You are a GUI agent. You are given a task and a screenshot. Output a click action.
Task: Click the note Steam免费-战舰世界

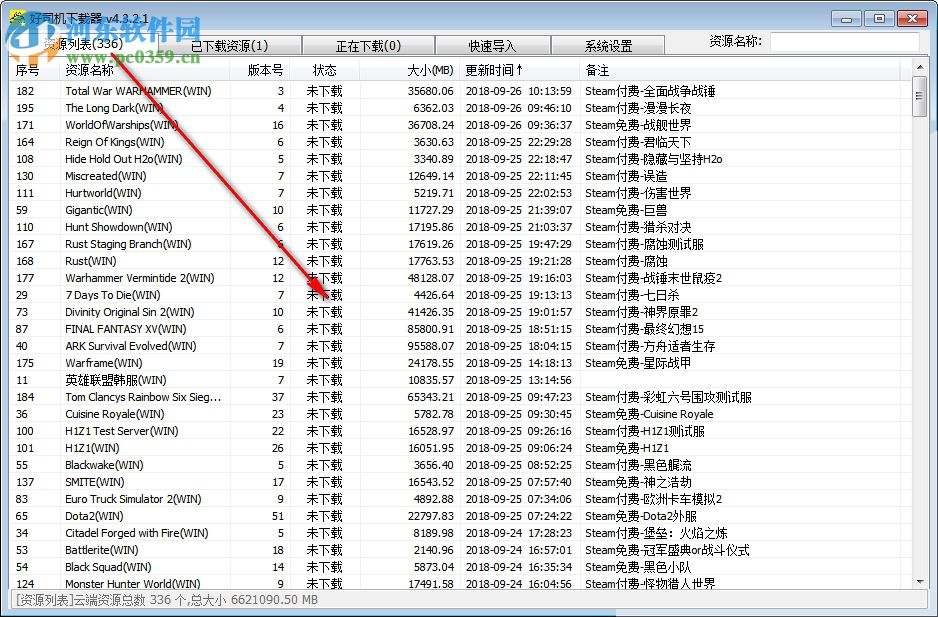coord(638,125)
